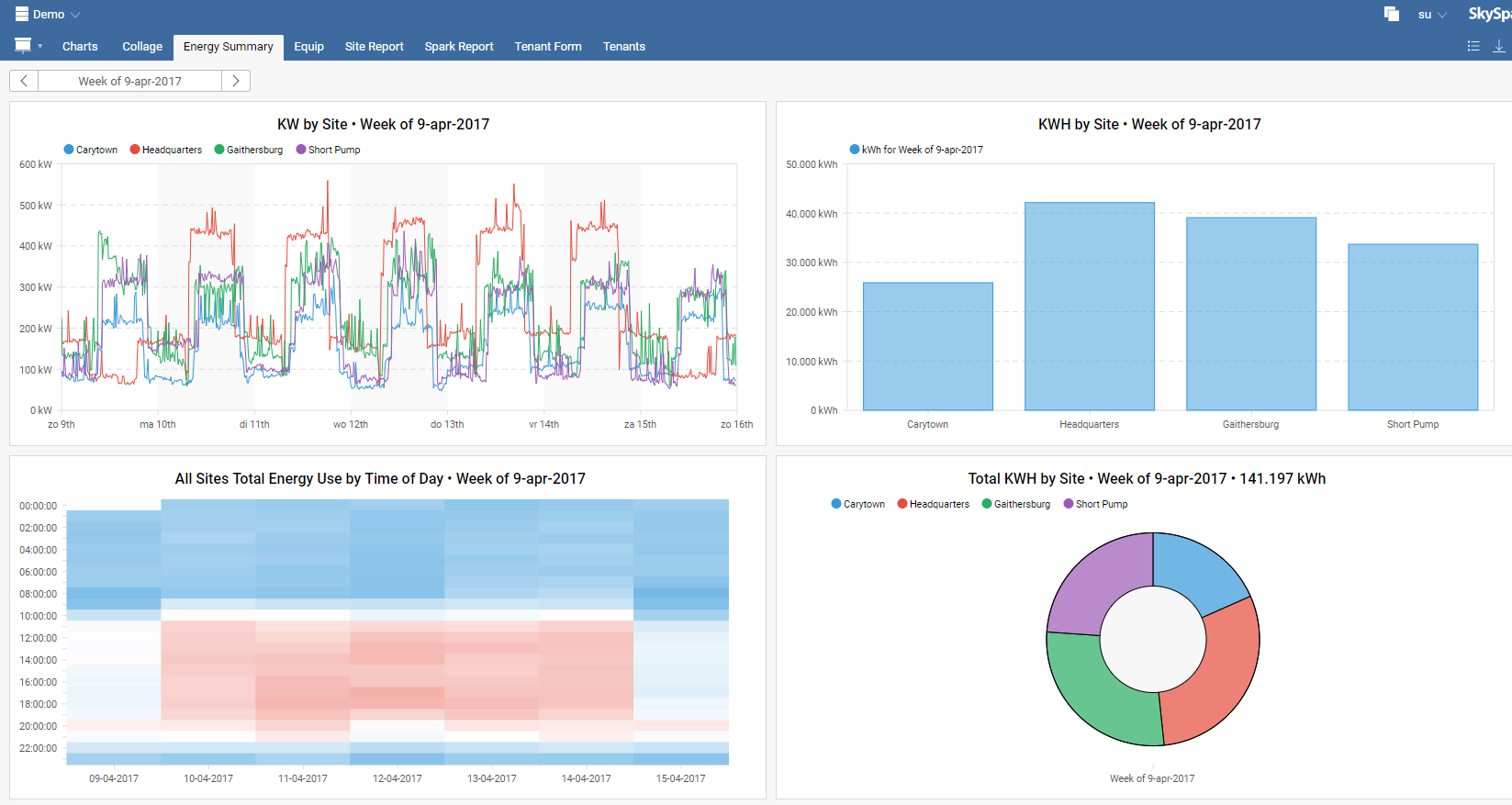Go to next week with right arrow

pos(236,81)
